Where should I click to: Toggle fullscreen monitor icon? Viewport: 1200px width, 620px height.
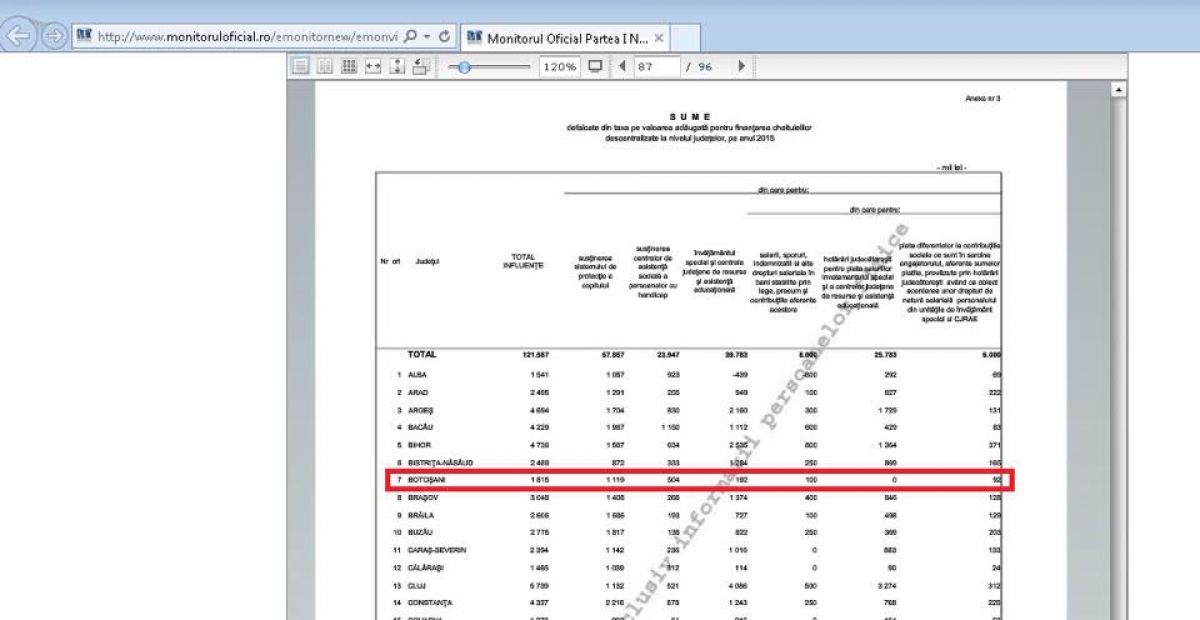(596, 66)
